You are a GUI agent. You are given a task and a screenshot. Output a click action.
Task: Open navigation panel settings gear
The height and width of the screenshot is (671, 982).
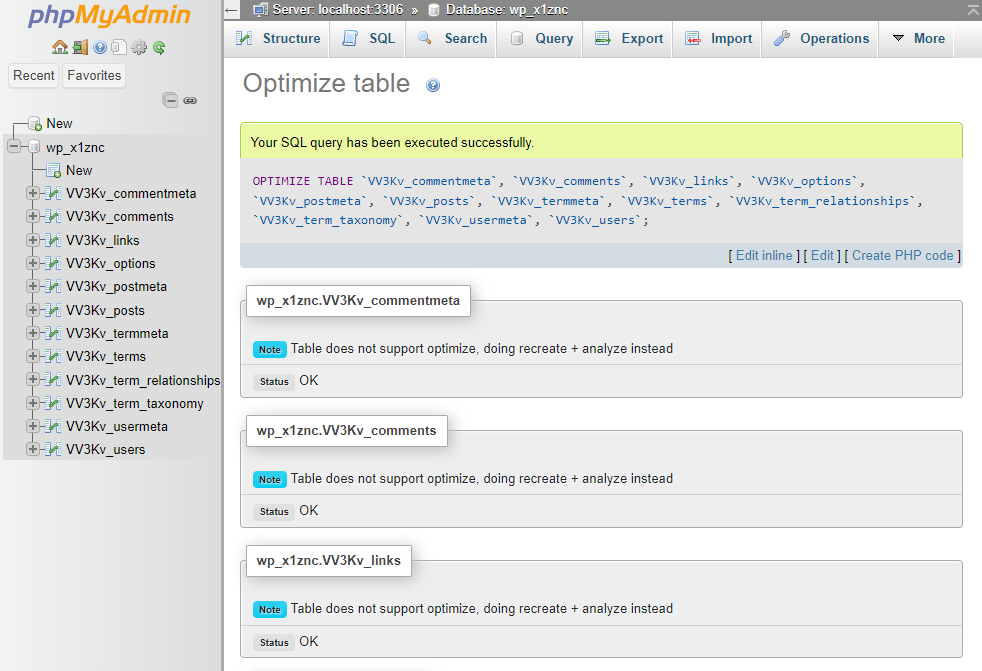point(139,47)
